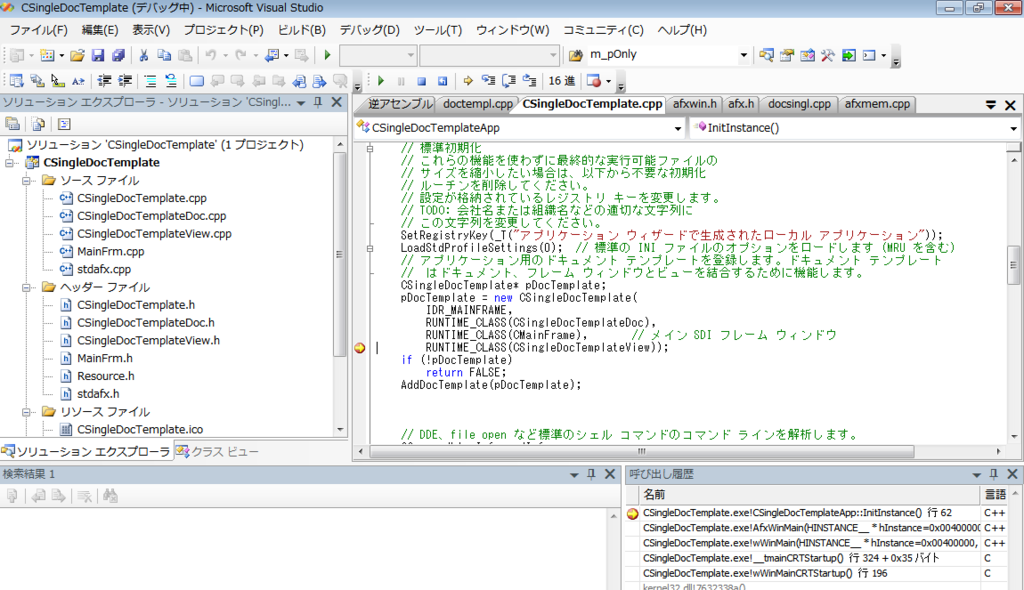1024x590 pixels.
Task: Open the Toolbox hammer-and-wrench icon
Action: pyautogui.click(x=828, y=56)
